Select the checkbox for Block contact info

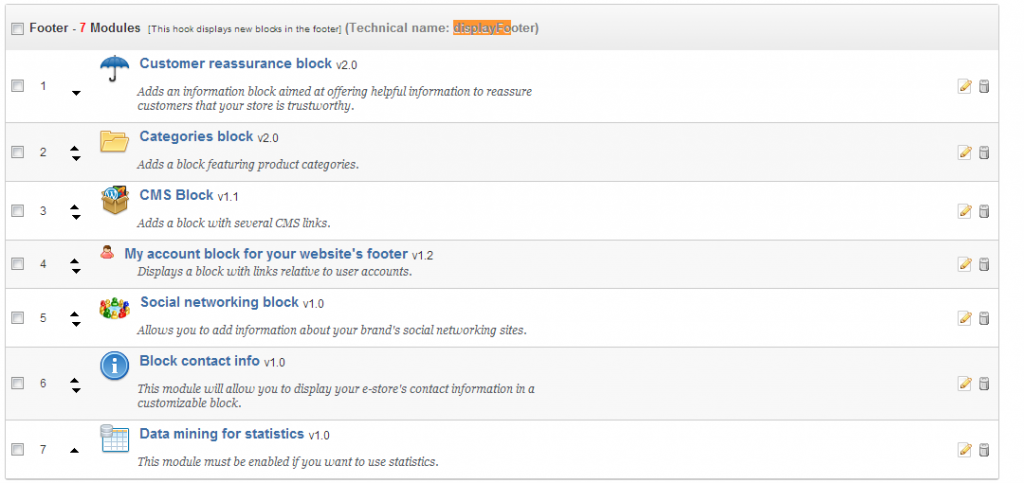[x=17, y=383]
